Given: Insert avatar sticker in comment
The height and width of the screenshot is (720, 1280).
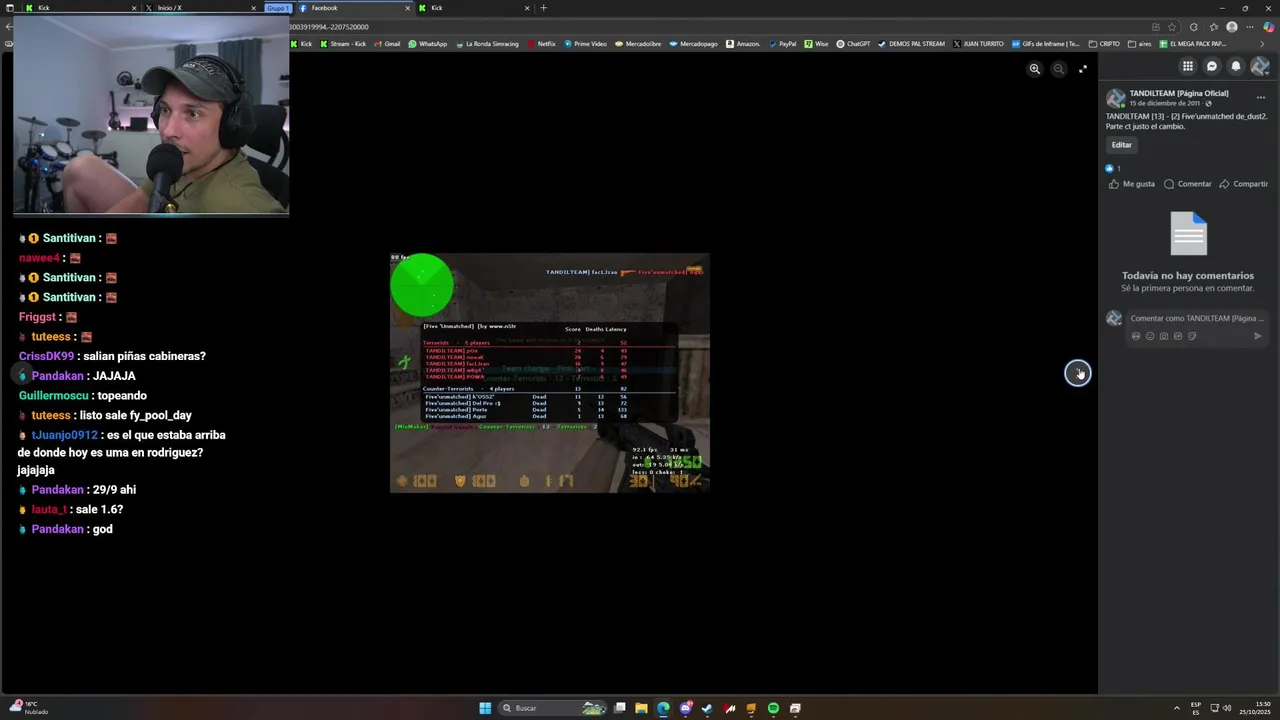Looking at the screenshot, I should [x=1136, y=336].
